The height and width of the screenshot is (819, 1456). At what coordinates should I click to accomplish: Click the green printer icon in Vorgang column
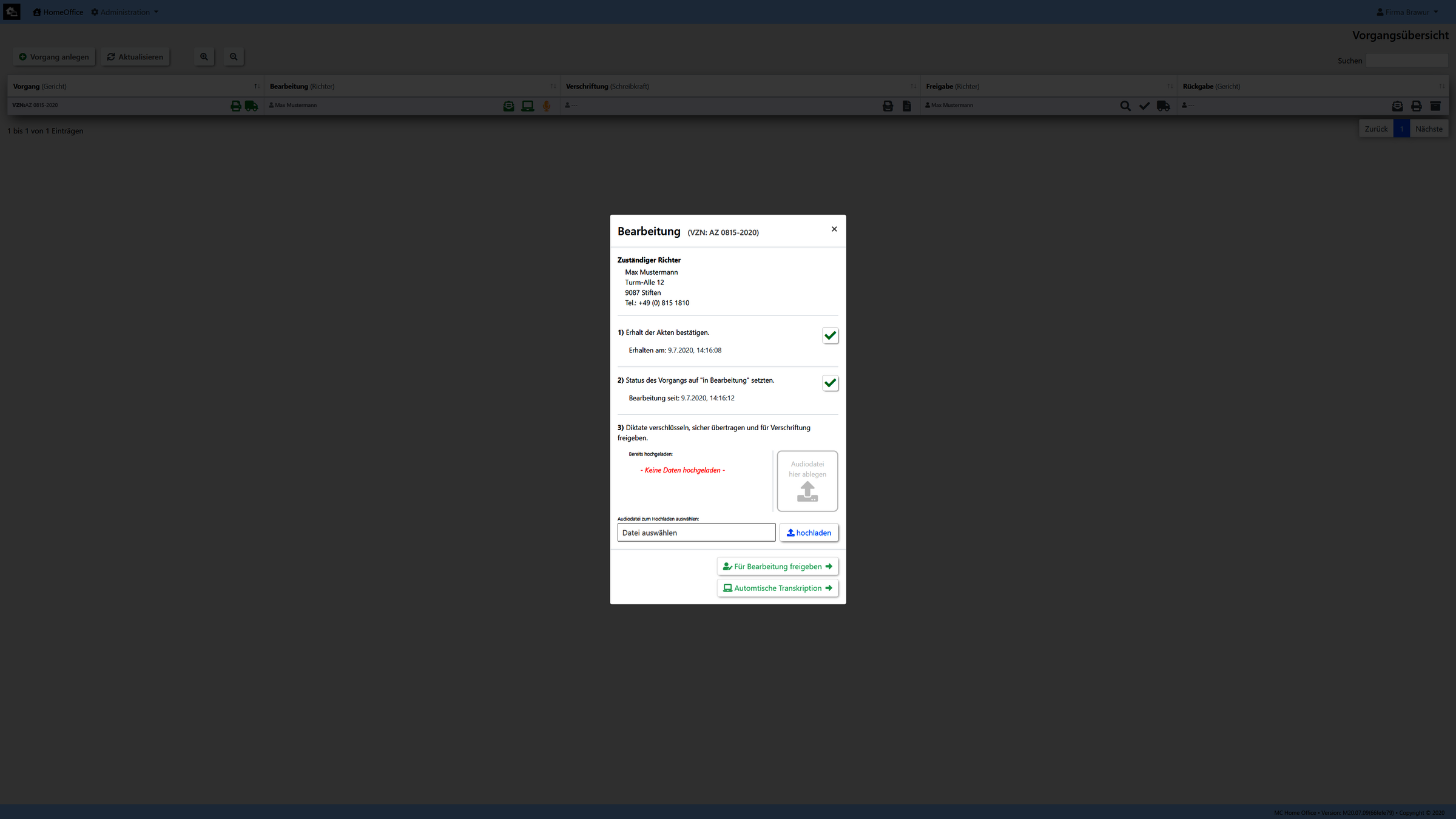coord(236,106)
